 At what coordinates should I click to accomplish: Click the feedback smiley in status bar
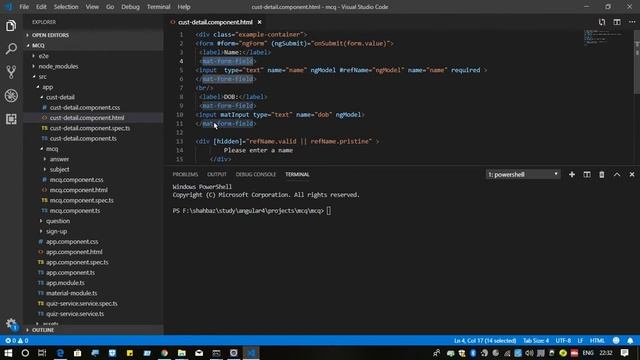pyautogui.click(x=616, y=340)
